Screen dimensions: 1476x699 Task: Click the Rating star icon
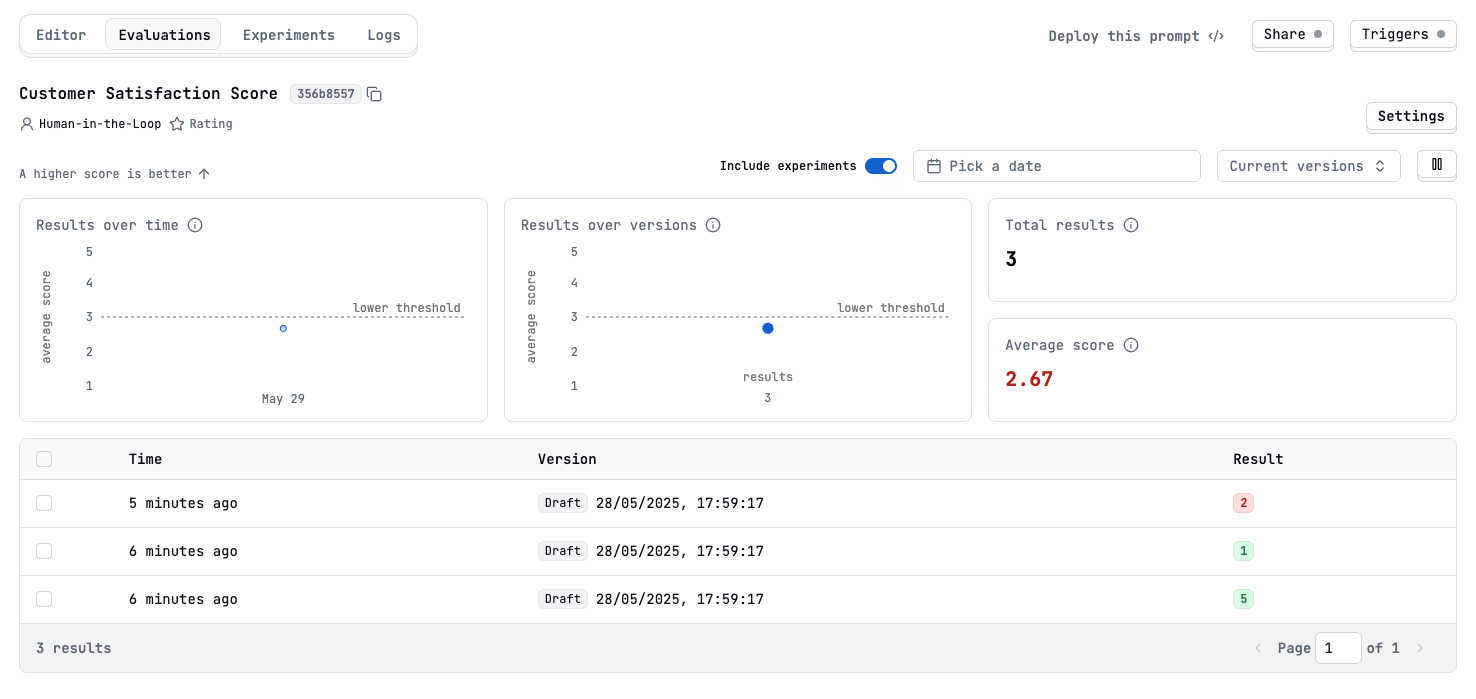click(177, 124)
